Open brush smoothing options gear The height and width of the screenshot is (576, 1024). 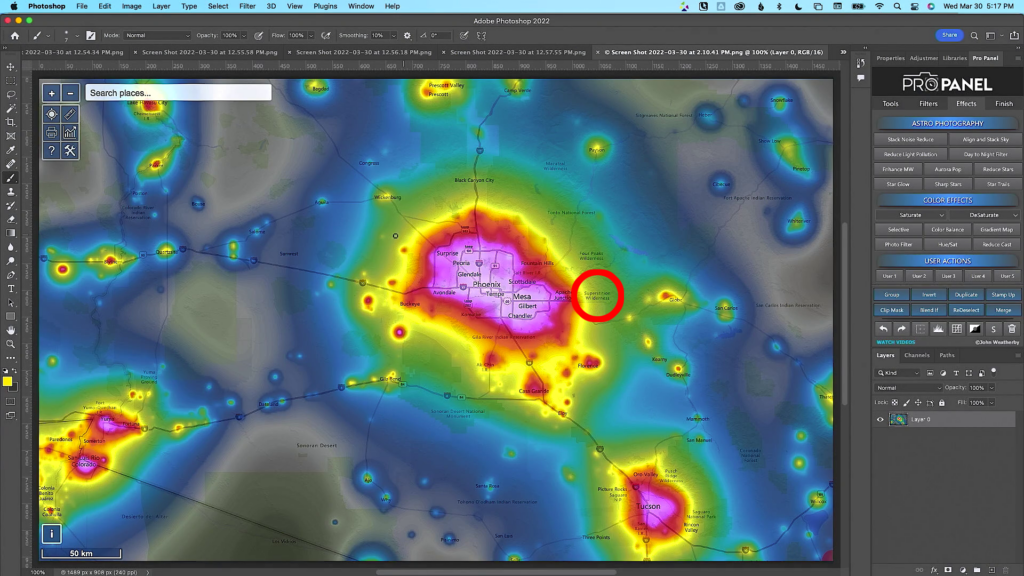[x=407, y=35]
